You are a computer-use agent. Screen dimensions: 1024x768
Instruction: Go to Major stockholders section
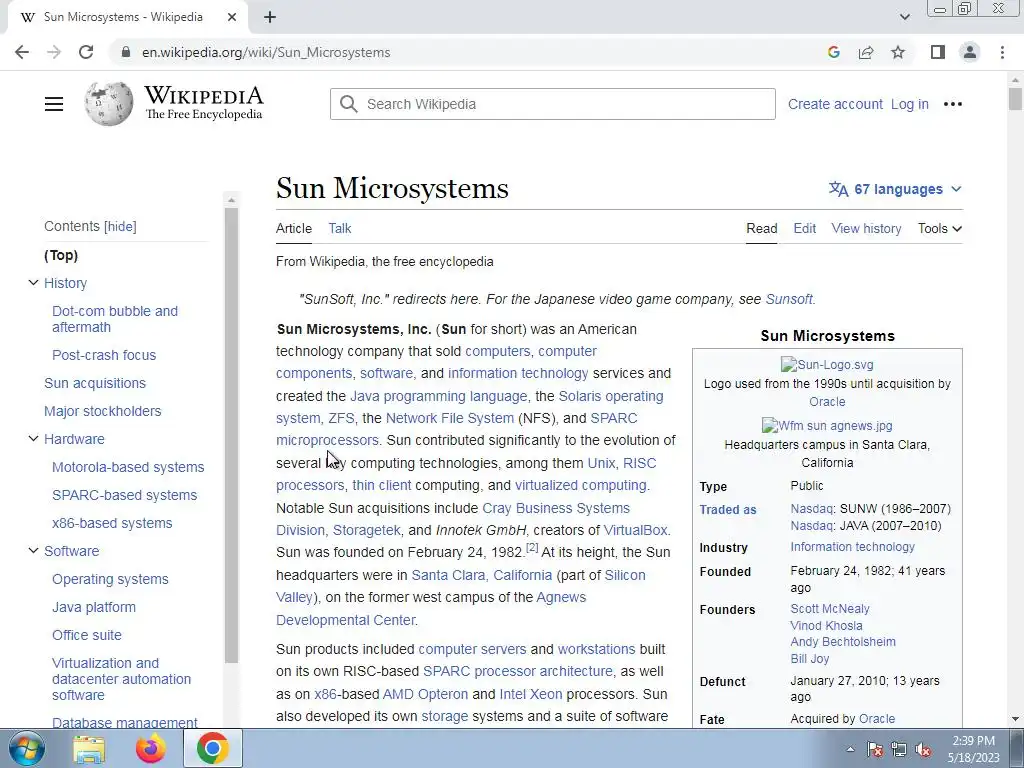pos(103,411)
